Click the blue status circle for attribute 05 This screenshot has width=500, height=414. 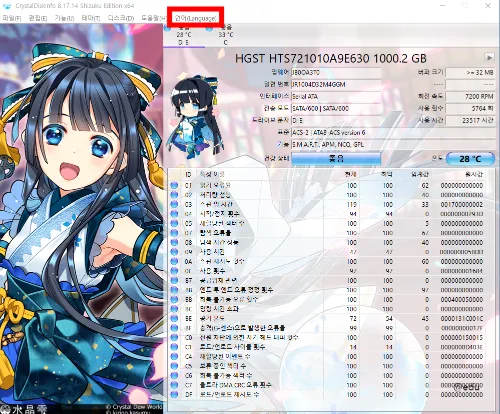coord(174,223)
